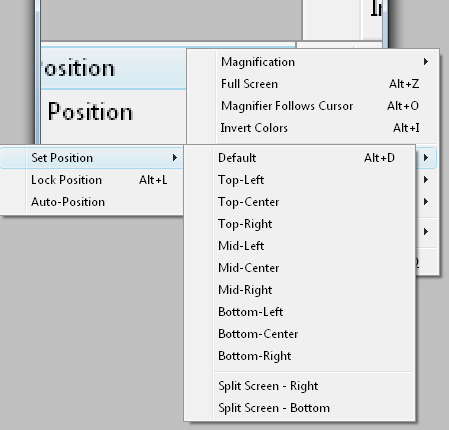Expand the Set Position submenu arrow

click(x=175, y=158)
